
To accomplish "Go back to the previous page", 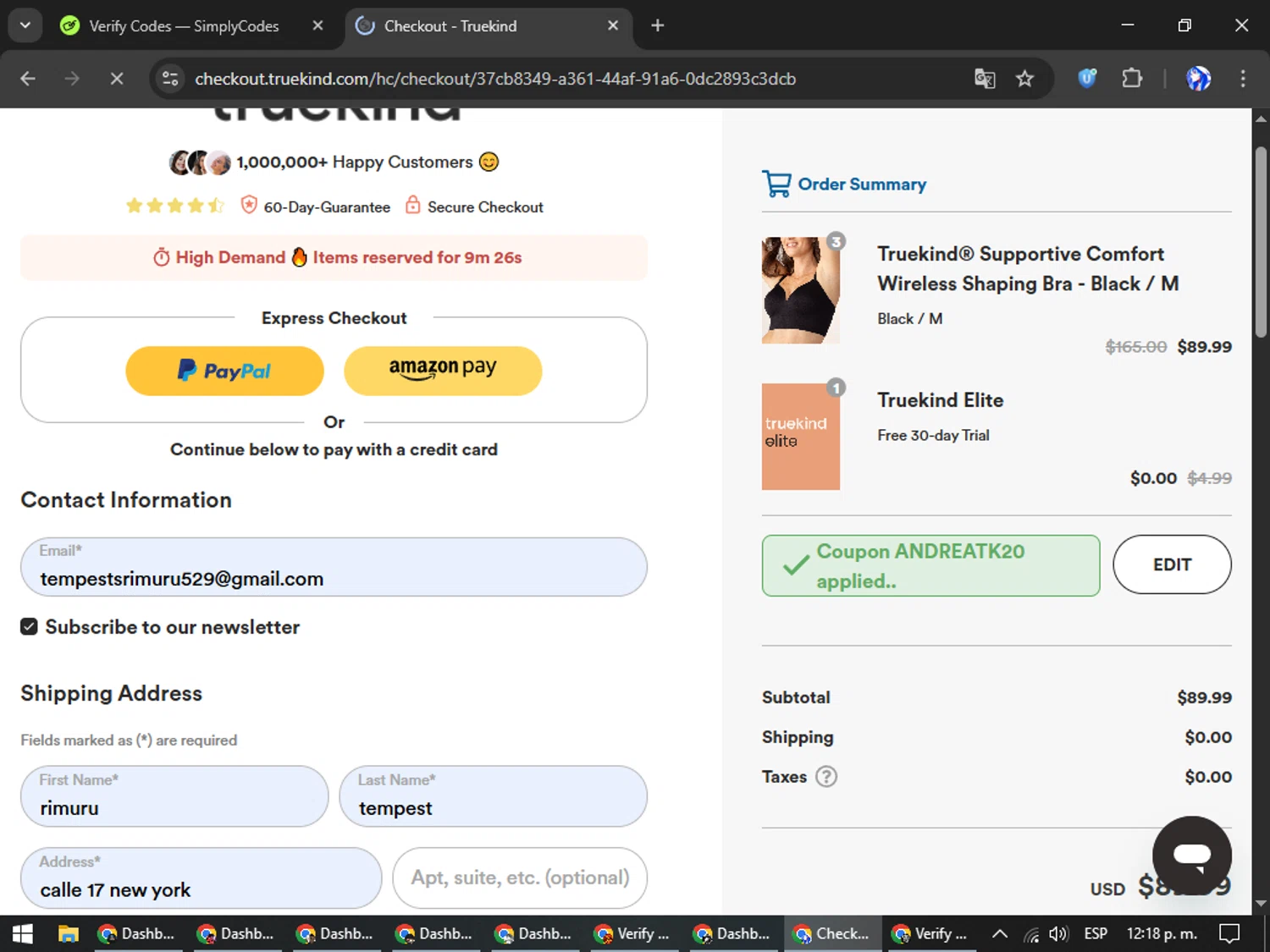I will point(28,79).
